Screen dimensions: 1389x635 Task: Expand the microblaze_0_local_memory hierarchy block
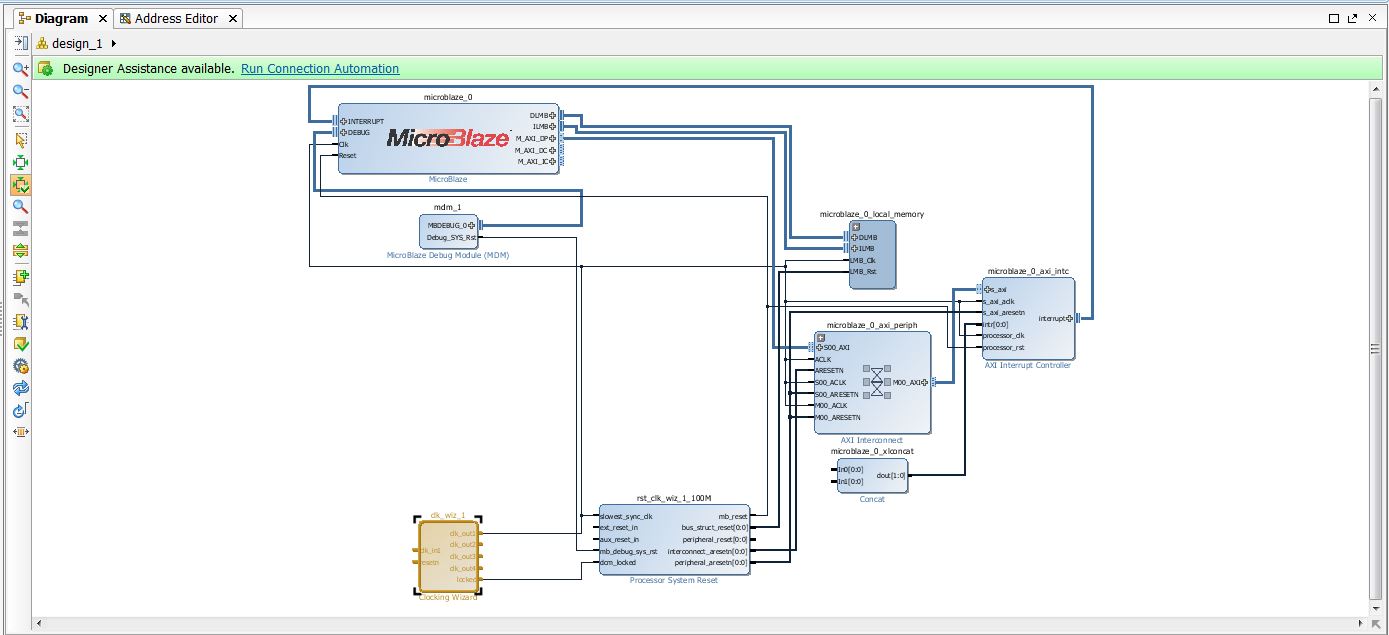pyautogui.click(x=855, y=227)
